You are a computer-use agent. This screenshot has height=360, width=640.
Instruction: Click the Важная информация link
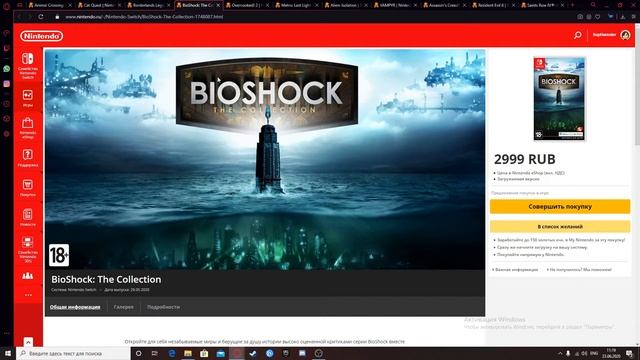pos(515,270)
